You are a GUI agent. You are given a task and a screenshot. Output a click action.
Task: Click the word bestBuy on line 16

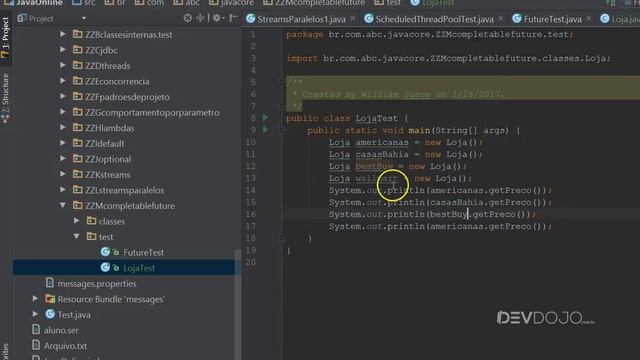449,214
